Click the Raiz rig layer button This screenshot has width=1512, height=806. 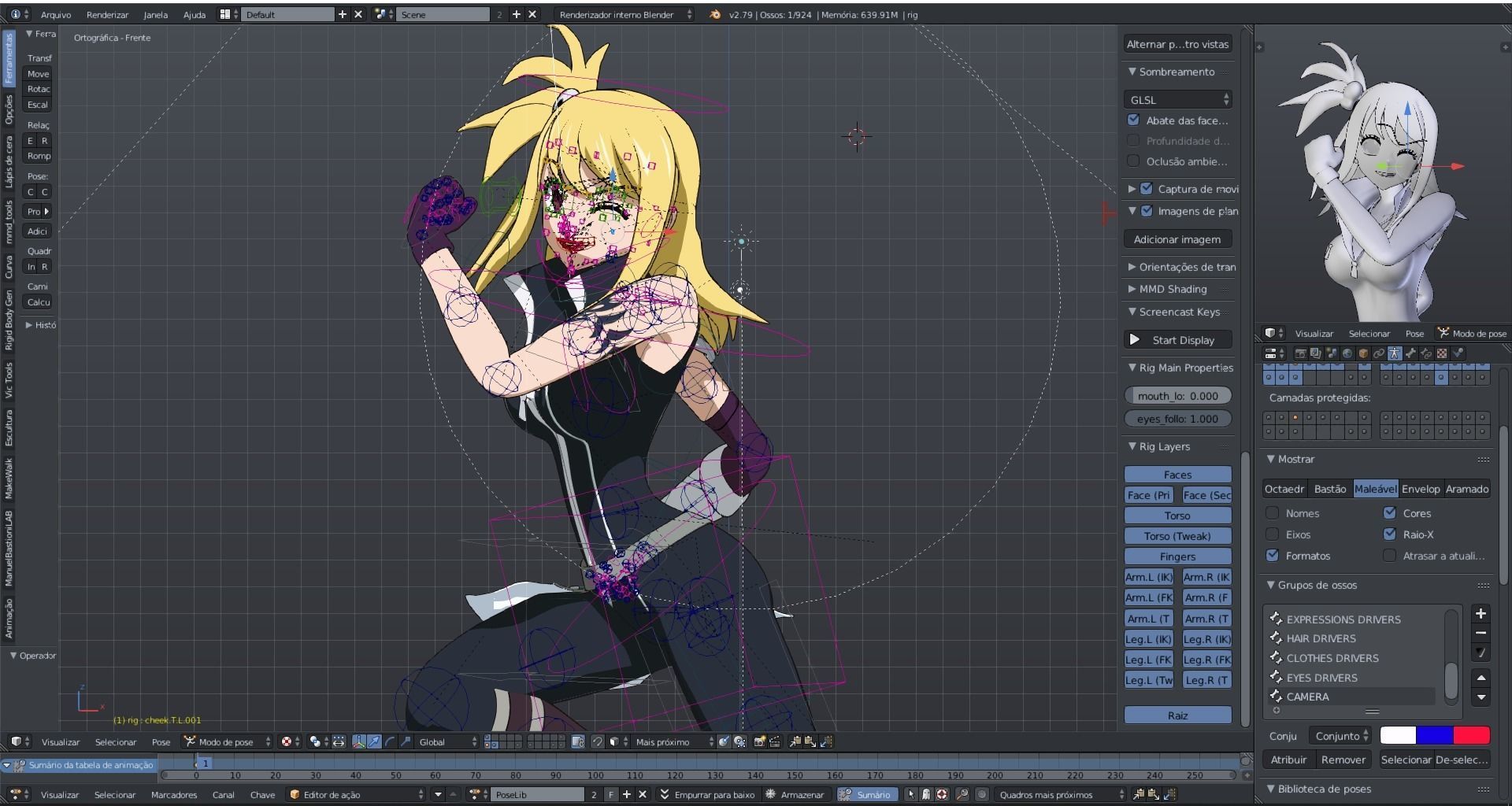(1178, 715)
